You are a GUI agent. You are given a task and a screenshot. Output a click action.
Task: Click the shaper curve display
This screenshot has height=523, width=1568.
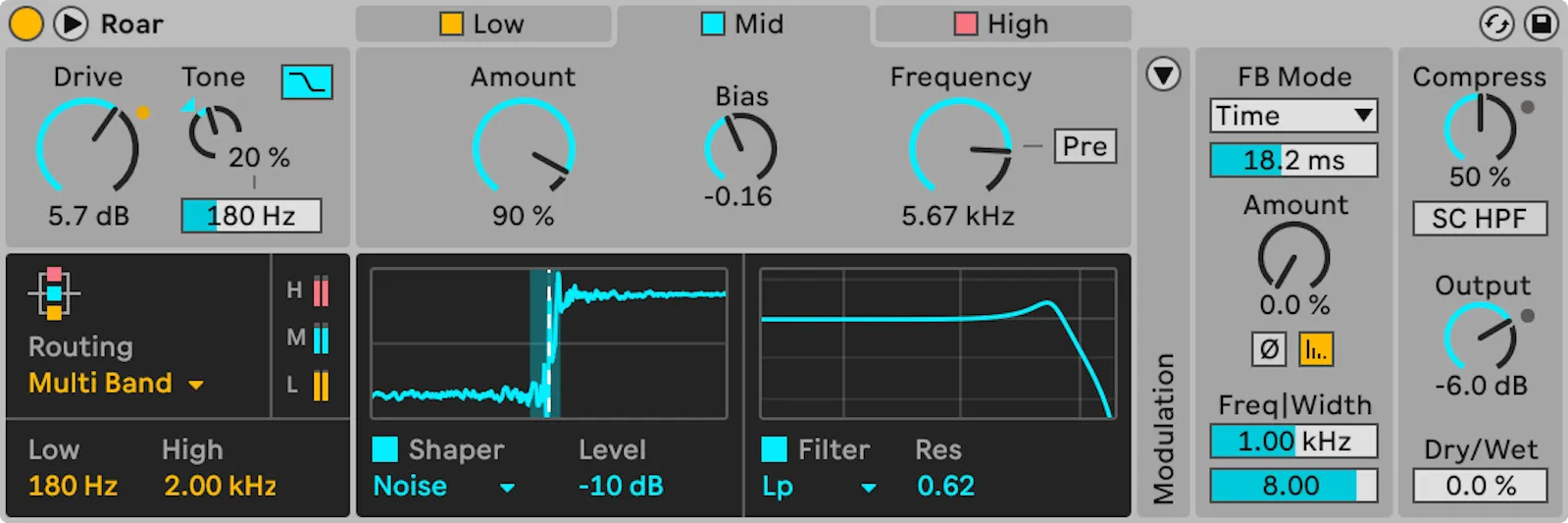pyautogui.click(x=549, y=343)
